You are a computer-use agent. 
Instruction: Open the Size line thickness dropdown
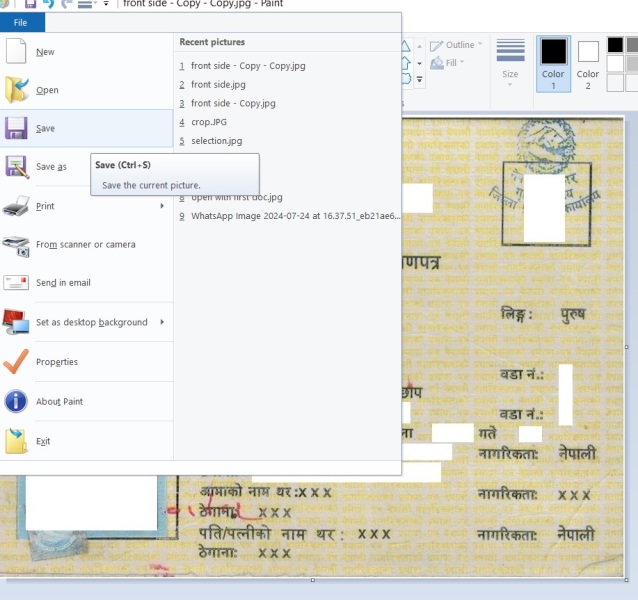(x=510, y=64)
